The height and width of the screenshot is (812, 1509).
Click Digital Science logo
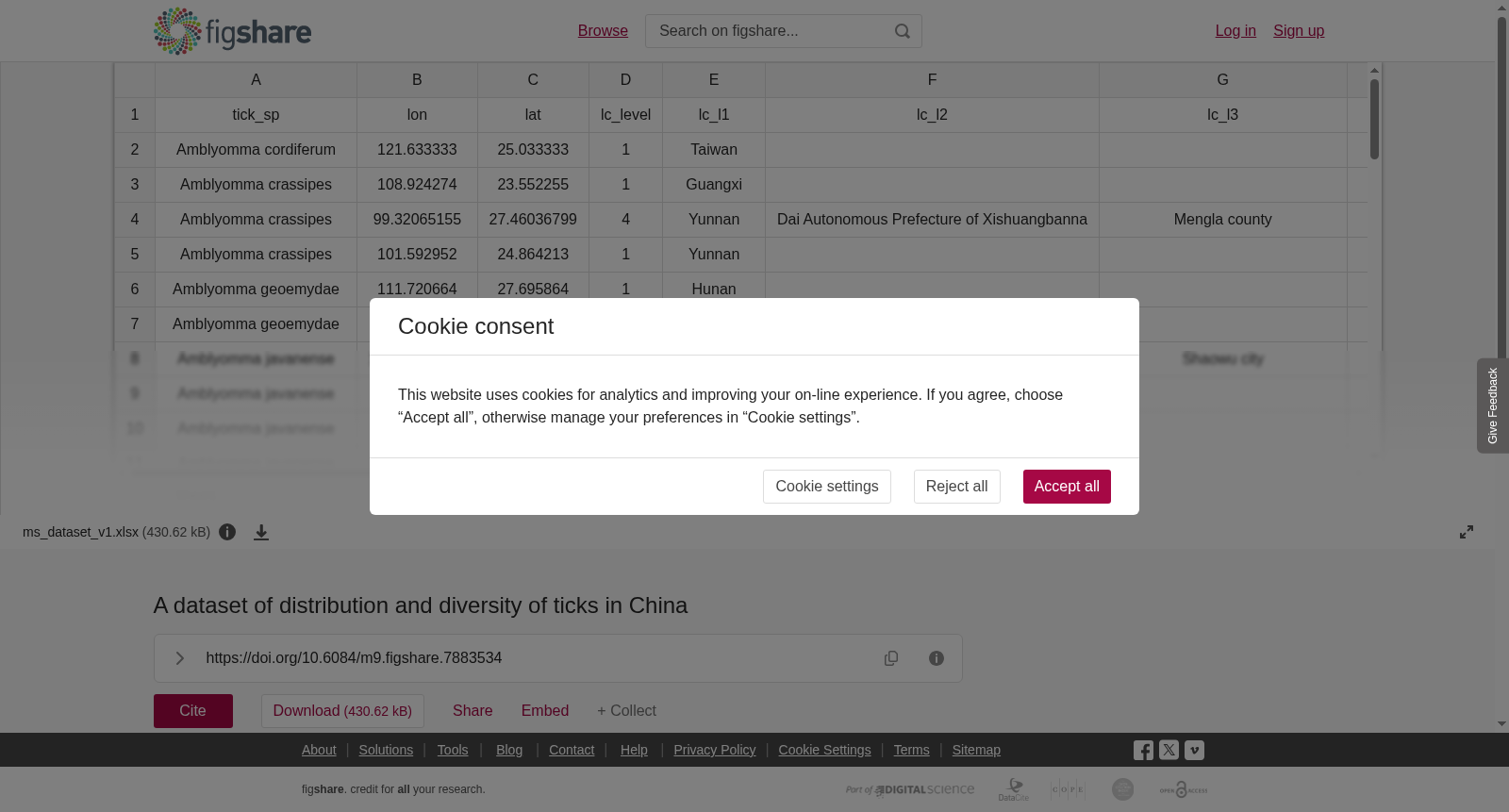click(x=910, y=789)
